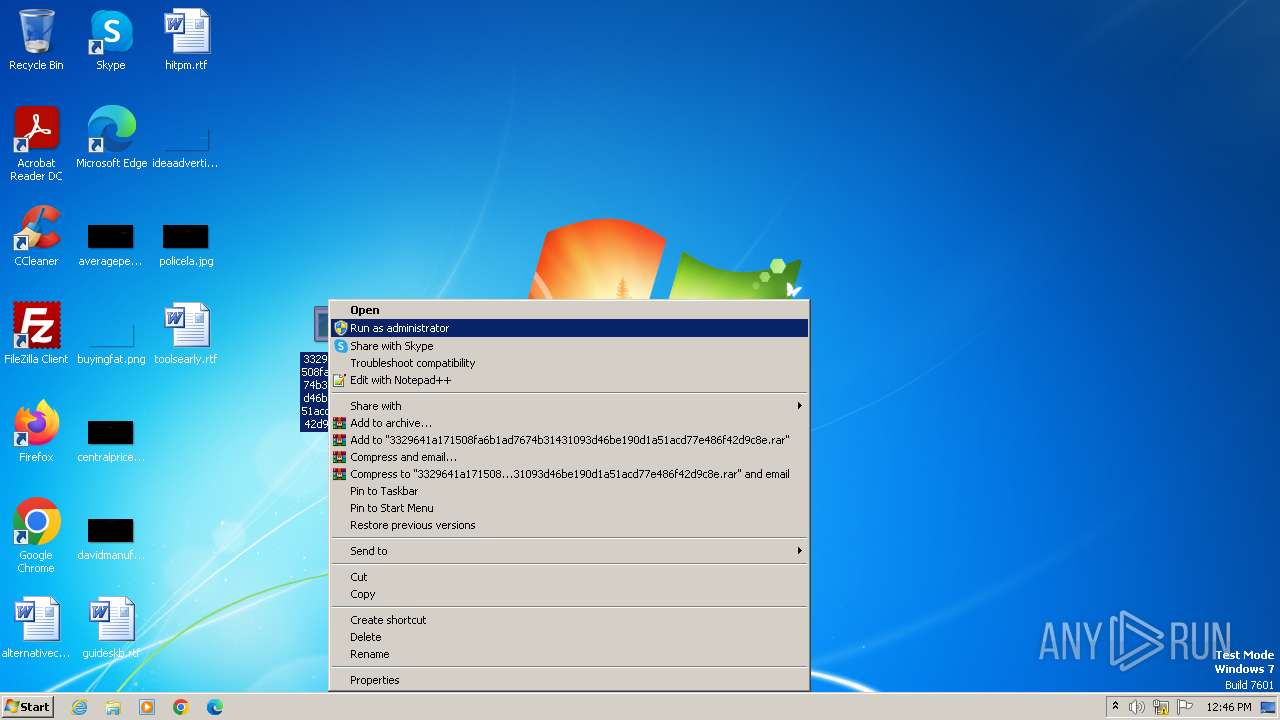Open the Recycle Bin desktop icon
The height and width of the screenshot is (720, 1280).
click(x=36, y=40)
